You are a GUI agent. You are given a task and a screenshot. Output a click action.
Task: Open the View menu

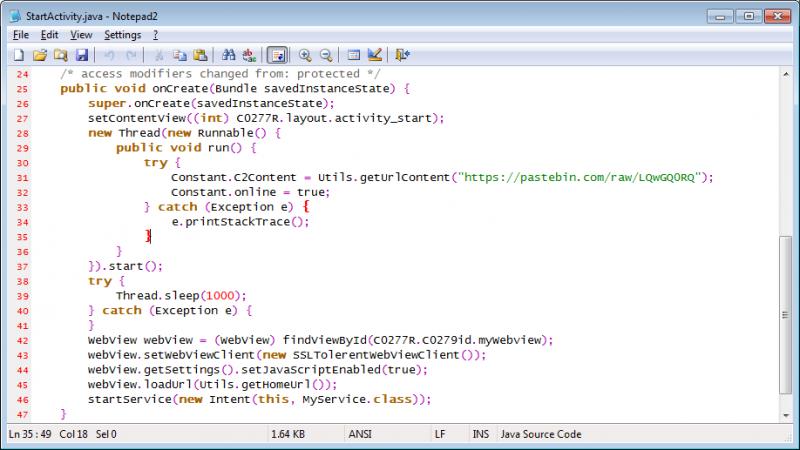click(x=81, y=35)
